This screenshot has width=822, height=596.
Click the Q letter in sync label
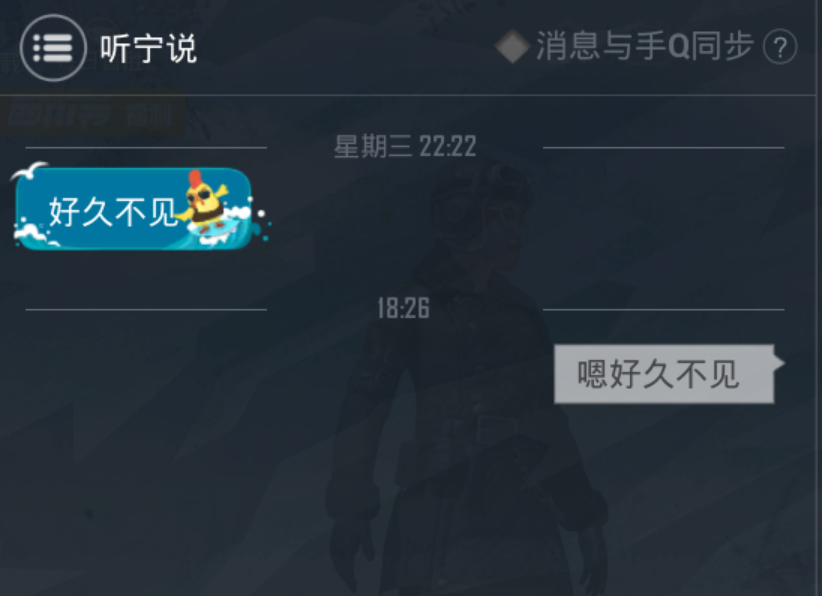[679, 46]
